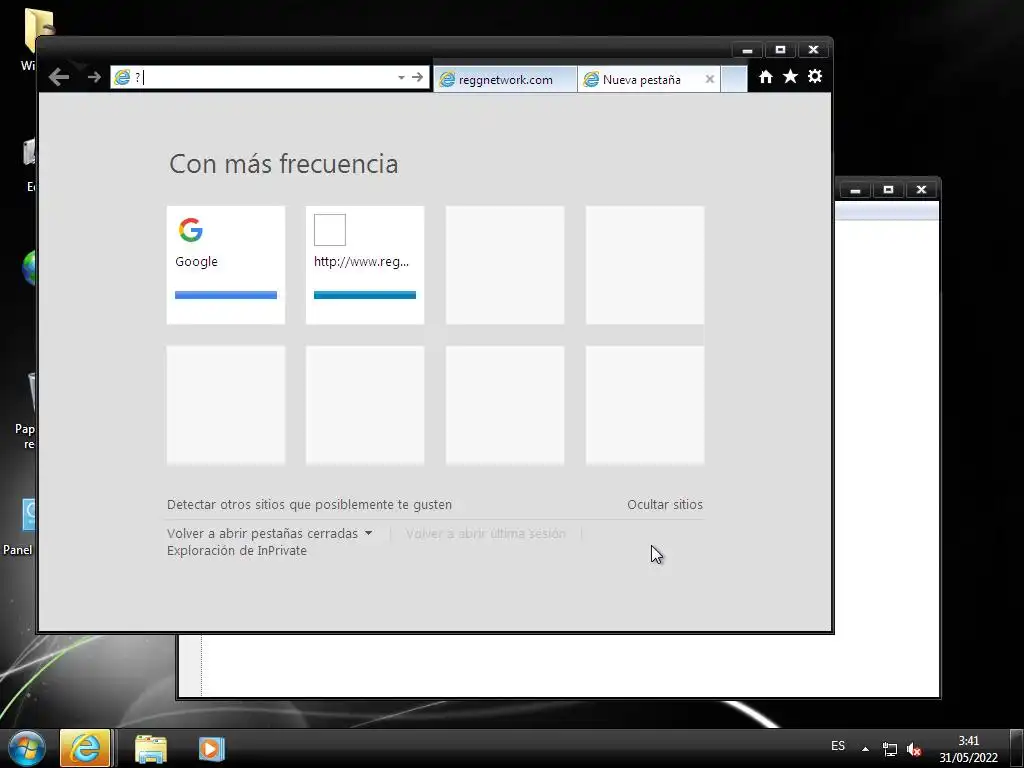
Task: Go back with the browser back arrow
Action: [x=59, y=77]
